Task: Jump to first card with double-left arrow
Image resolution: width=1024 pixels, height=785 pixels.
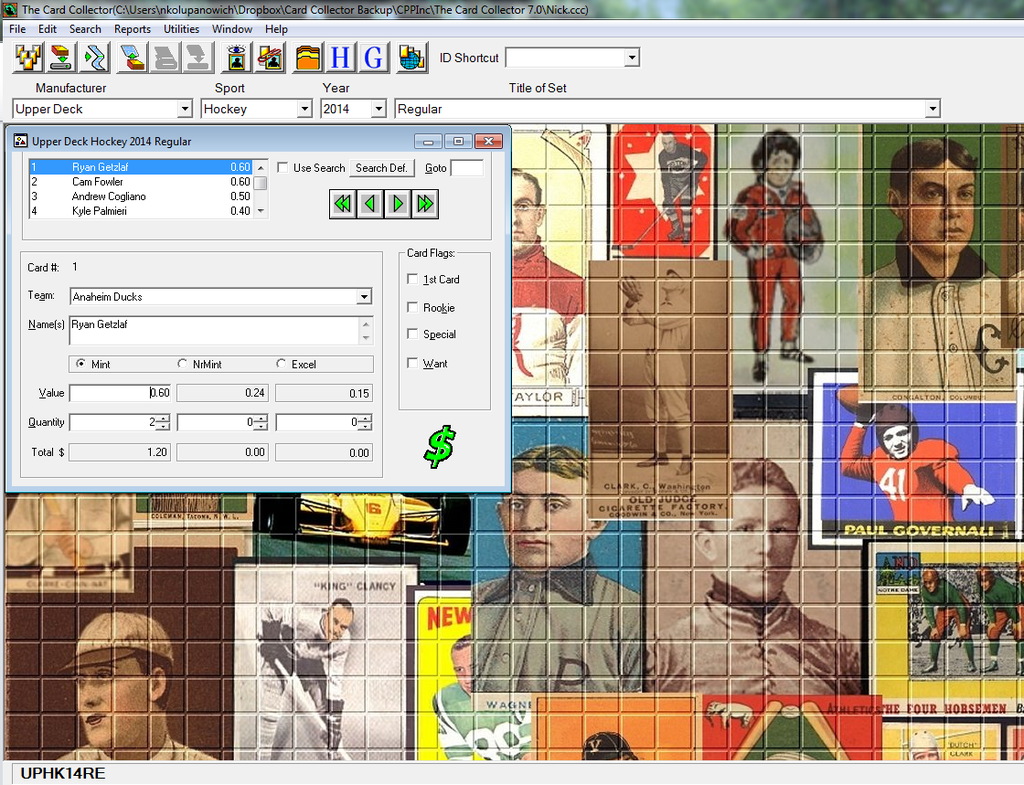Action: (x=343, y=204)
